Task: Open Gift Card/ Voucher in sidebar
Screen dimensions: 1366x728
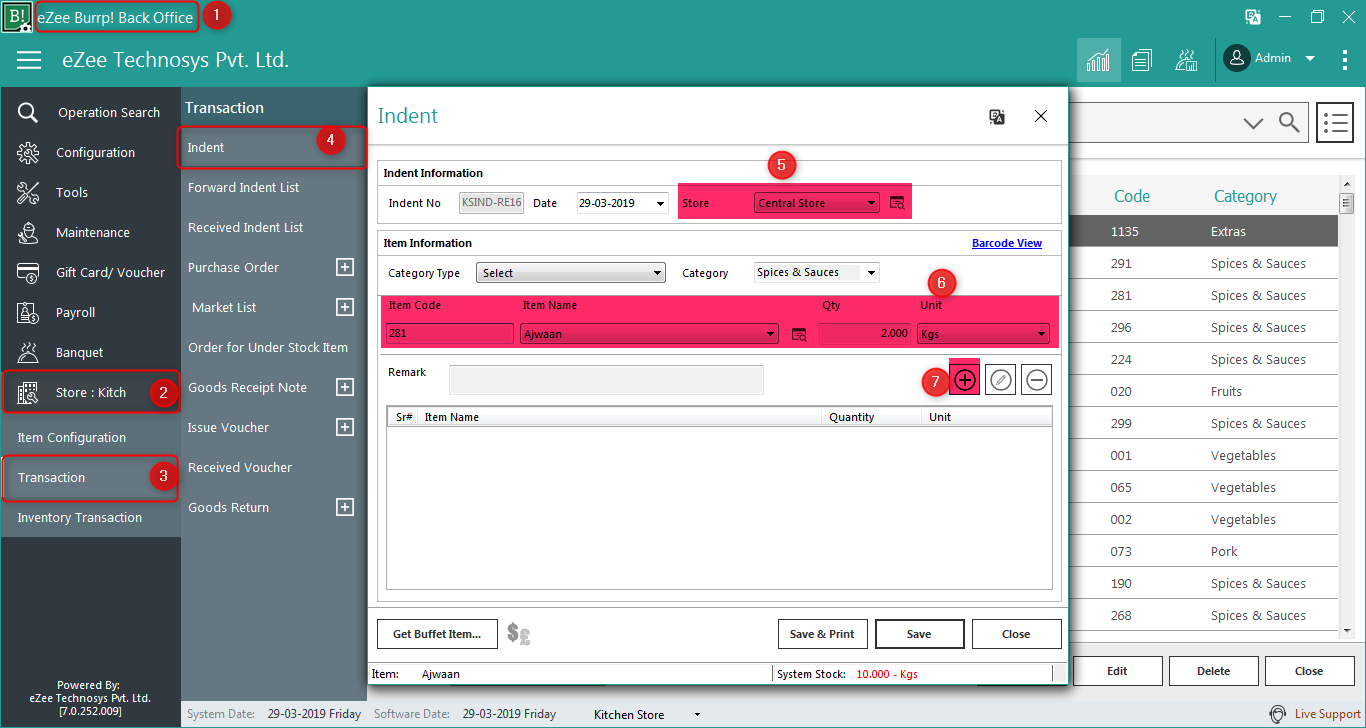Action: tap(90, 272)
